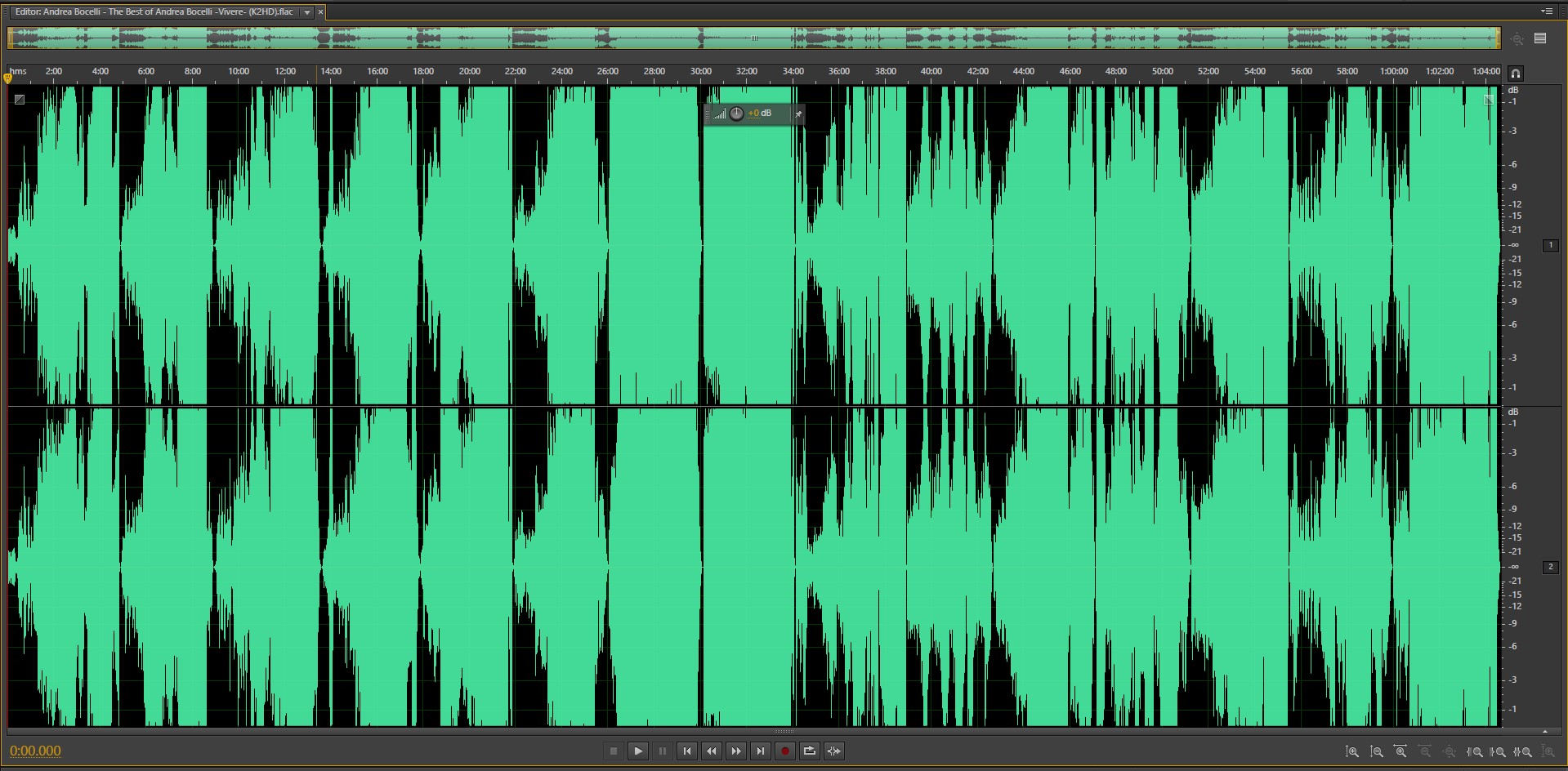The height and width of the screenshot is (771, 1568).
Task: Open the editor file selection dropdown
Action: 307,12
